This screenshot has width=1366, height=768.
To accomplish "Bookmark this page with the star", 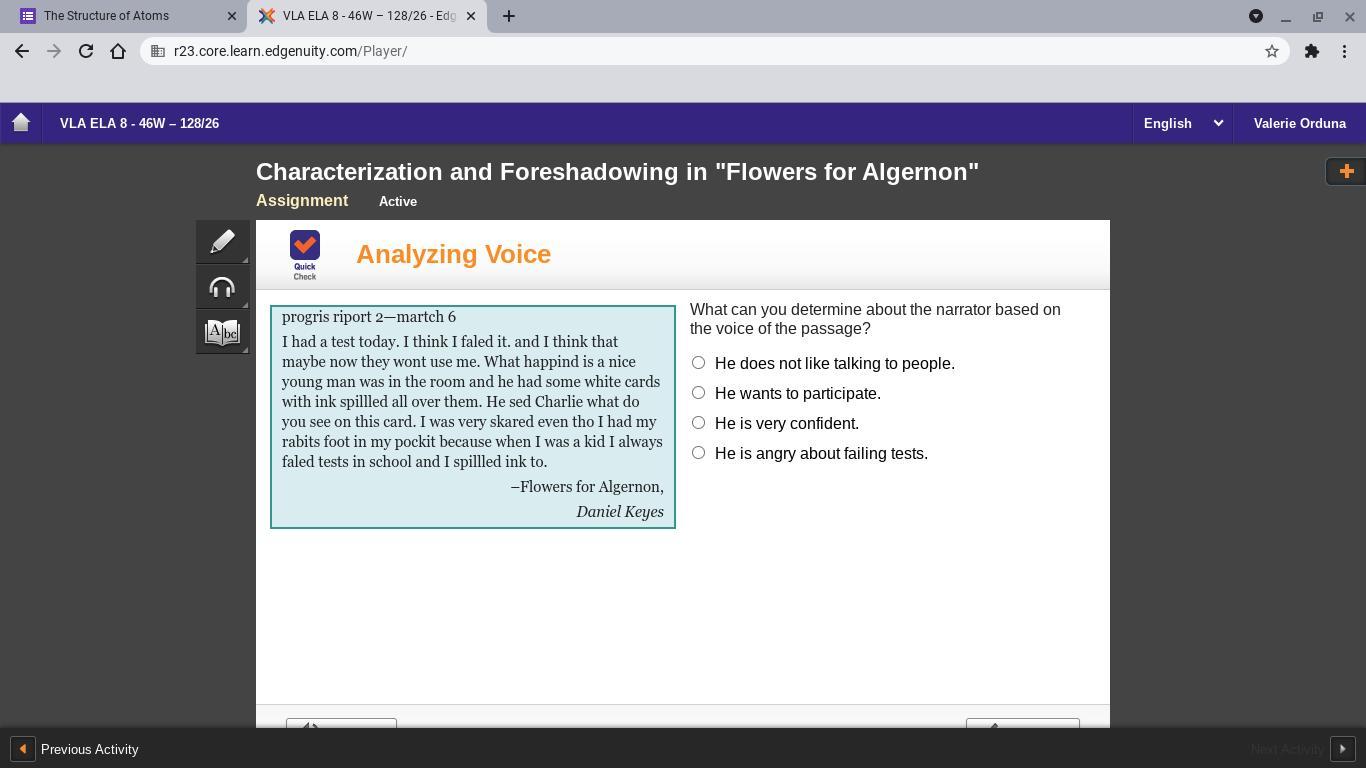I will tap(1272, 51).
